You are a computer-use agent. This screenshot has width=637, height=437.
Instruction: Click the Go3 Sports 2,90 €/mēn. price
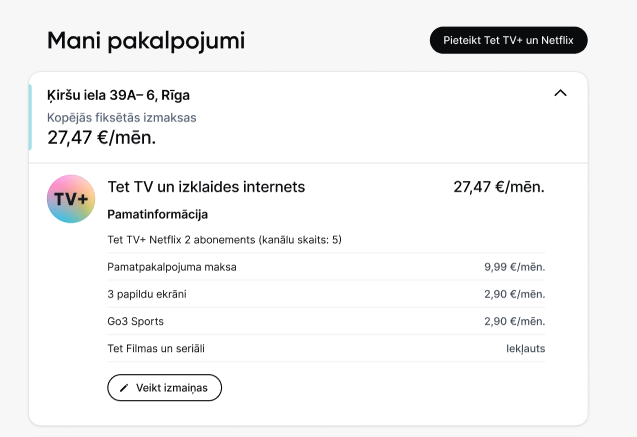[514, 321]
